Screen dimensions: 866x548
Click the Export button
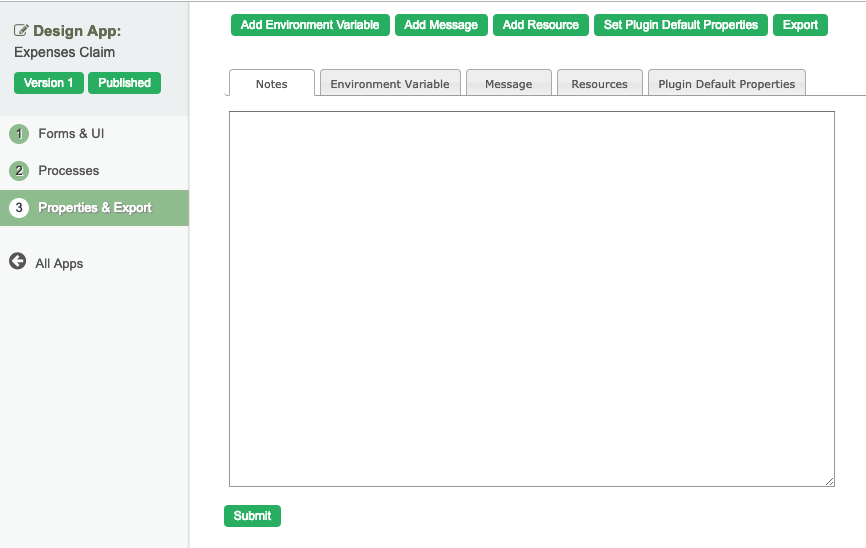coord(800,25)
